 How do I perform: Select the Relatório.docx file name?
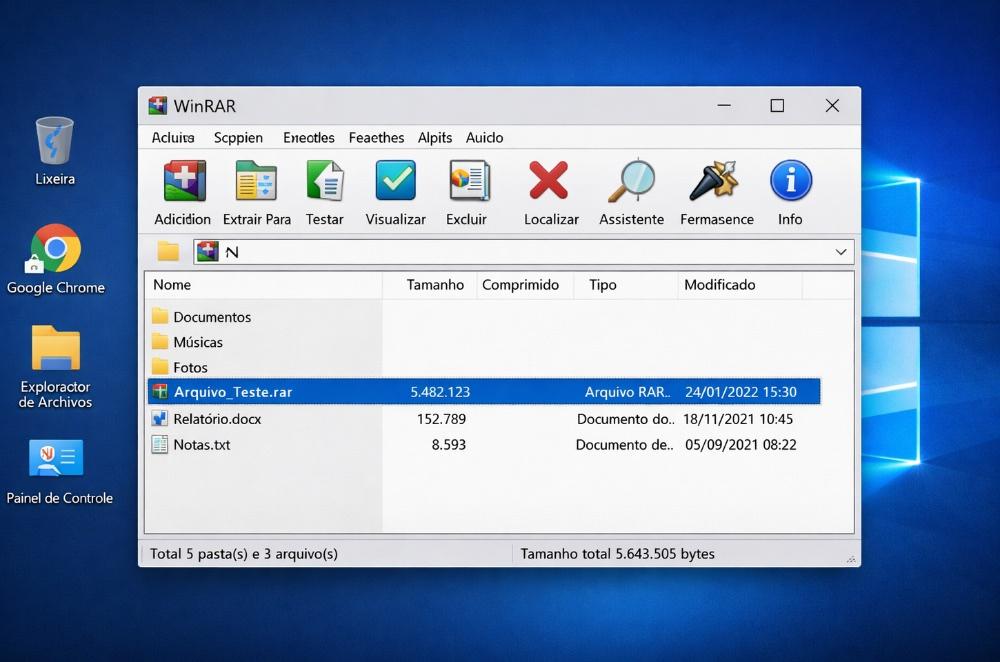click(x=217, y=419)
